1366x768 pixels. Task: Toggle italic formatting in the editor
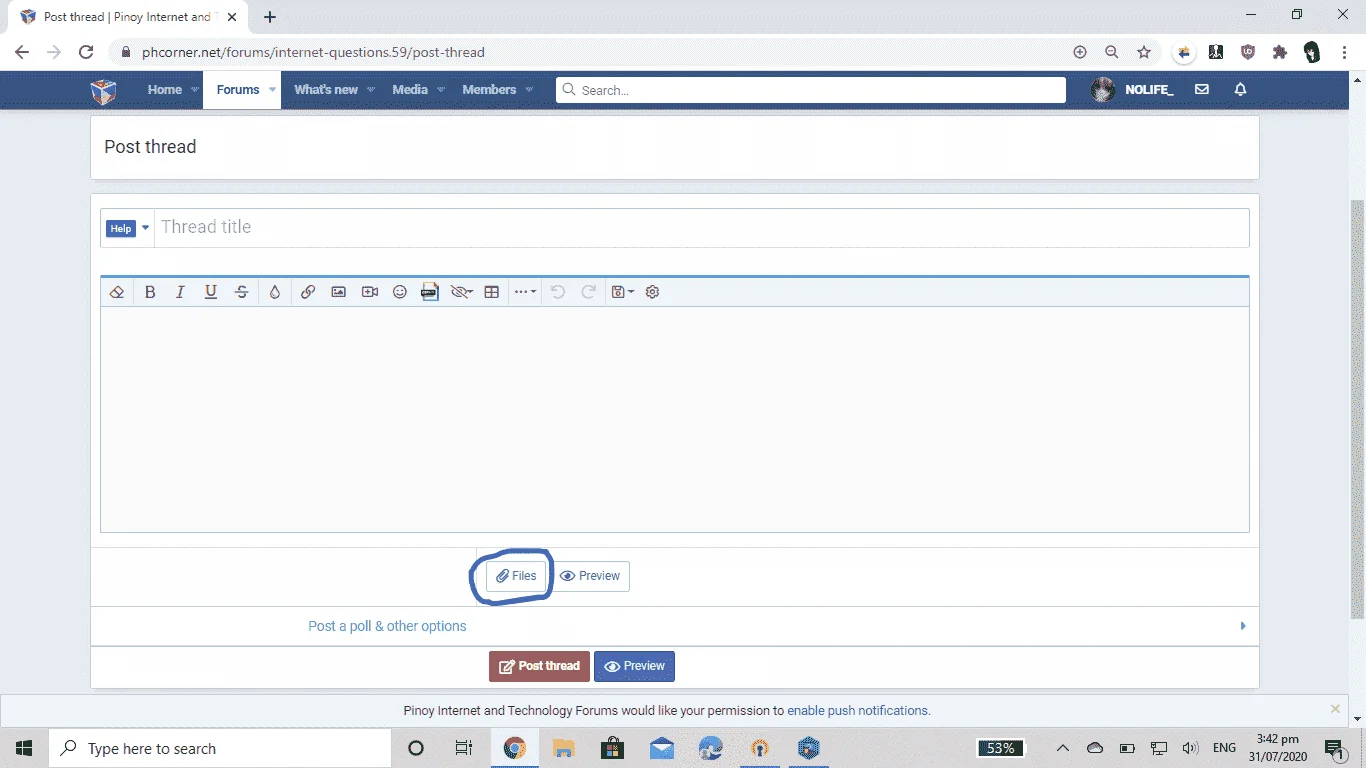[180, 292]
